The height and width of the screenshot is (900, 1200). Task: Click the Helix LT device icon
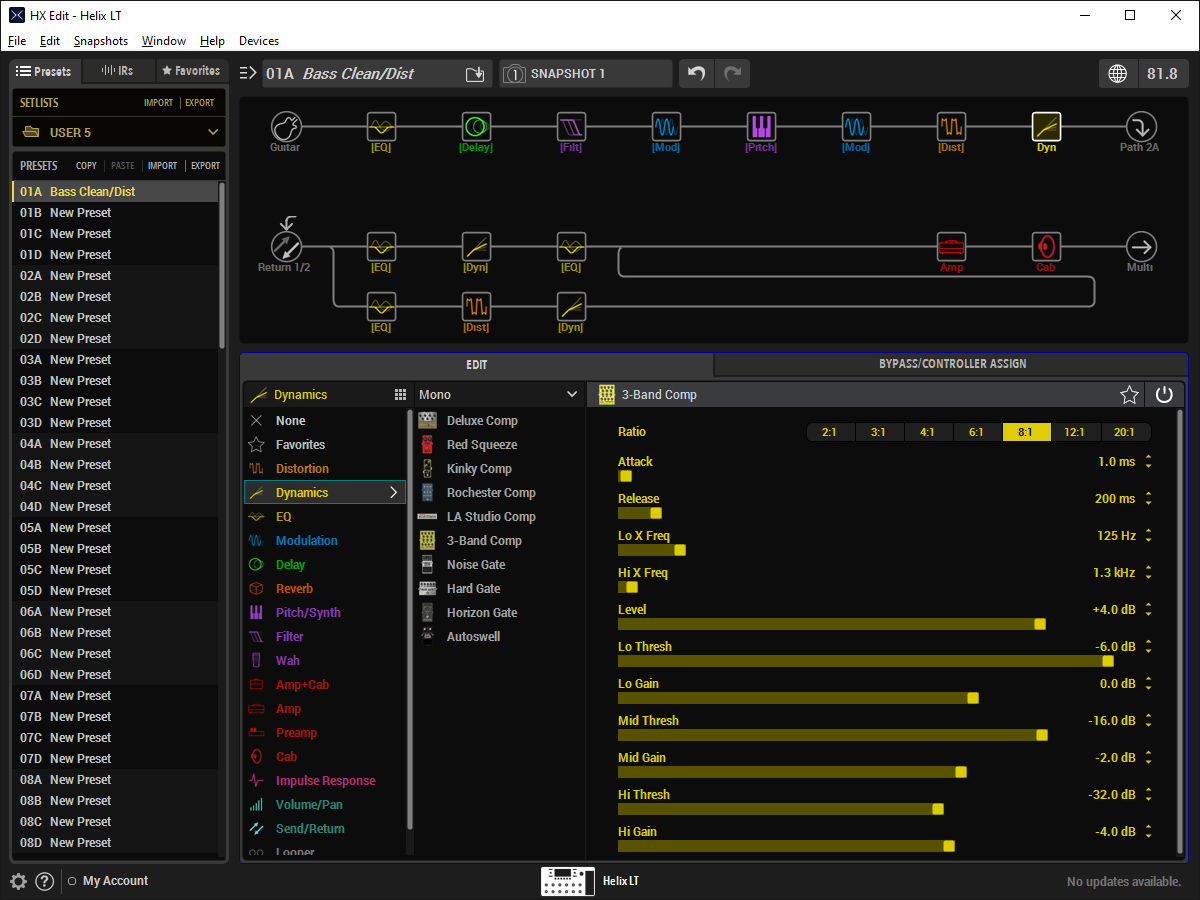tap(568, 881)
